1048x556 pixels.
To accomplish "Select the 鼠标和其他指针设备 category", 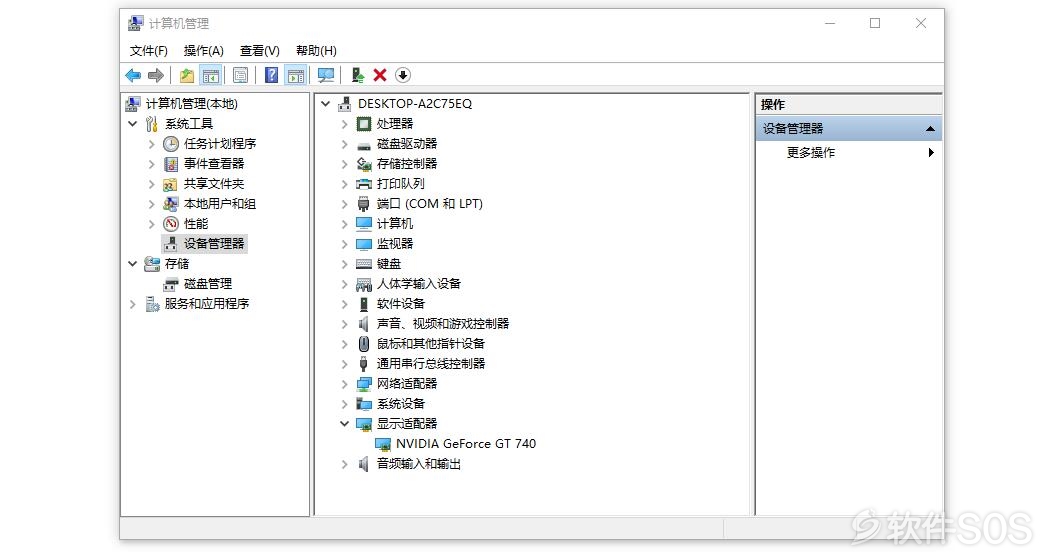I will (x=430, y=344).
